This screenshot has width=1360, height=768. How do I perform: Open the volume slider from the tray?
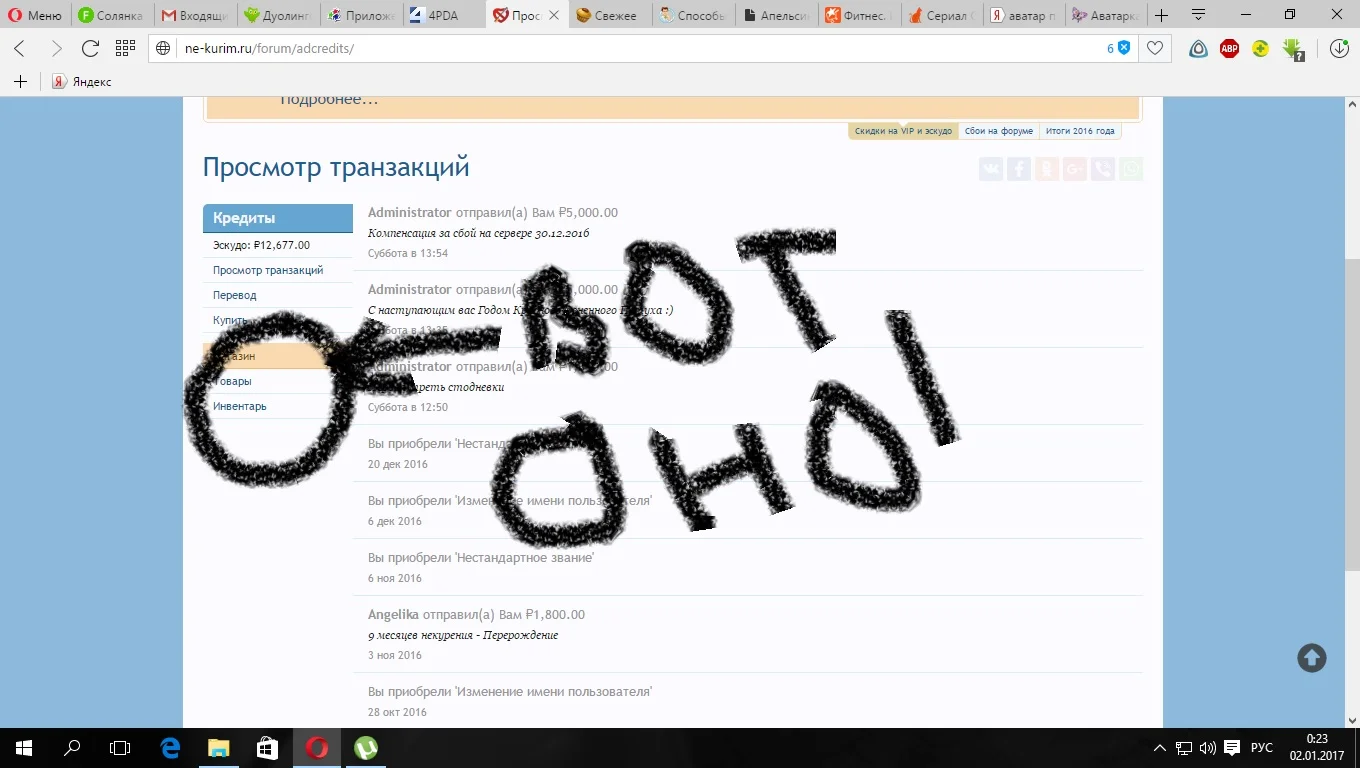[1206, 747]
